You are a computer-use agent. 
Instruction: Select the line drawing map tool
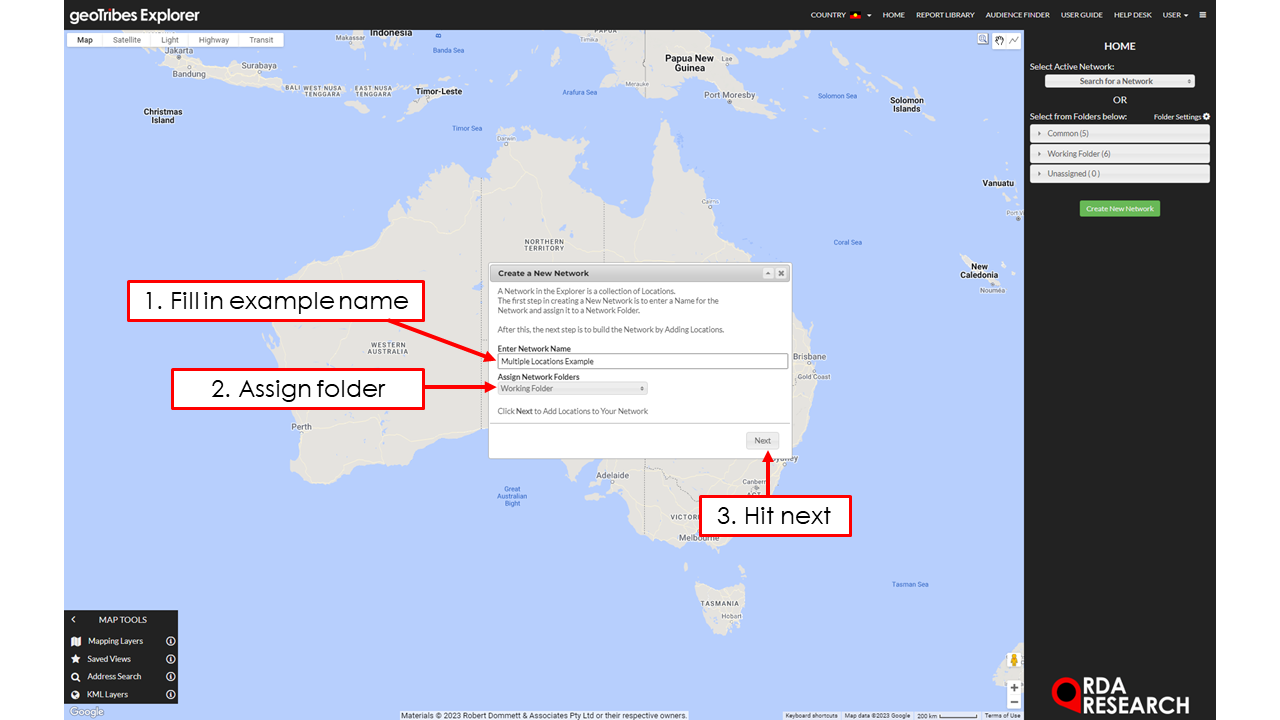1014,40
